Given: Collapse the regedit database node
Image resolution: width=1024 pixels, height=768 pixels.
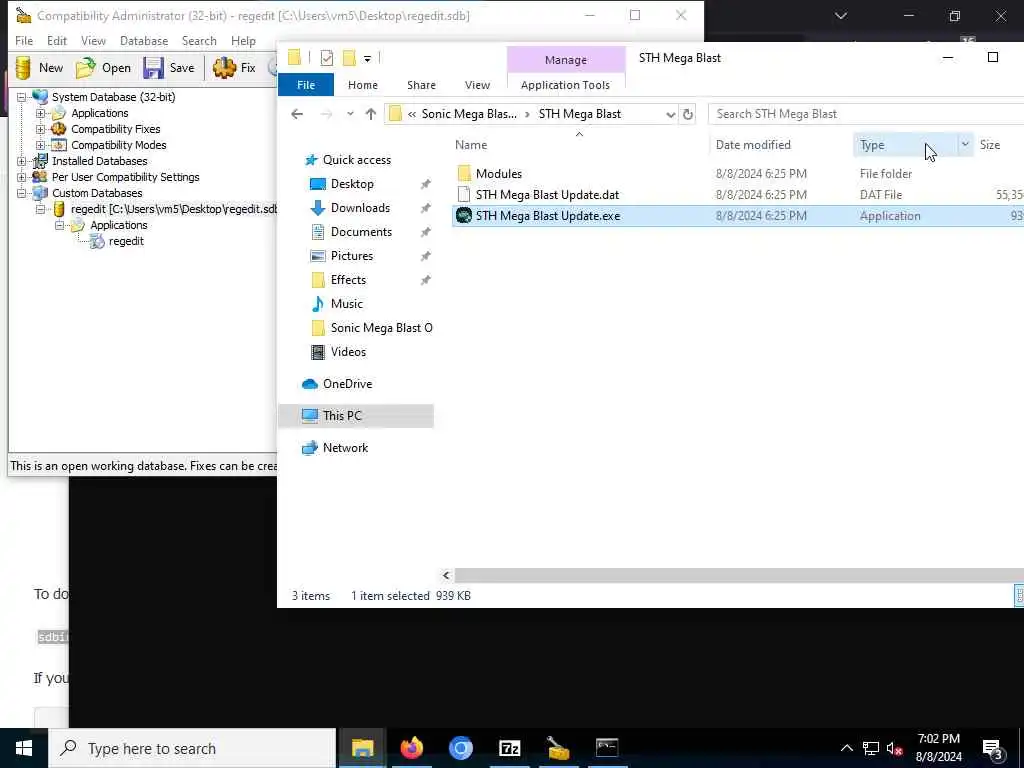Looking at the screenshot, I should click(x=40, y=209).
